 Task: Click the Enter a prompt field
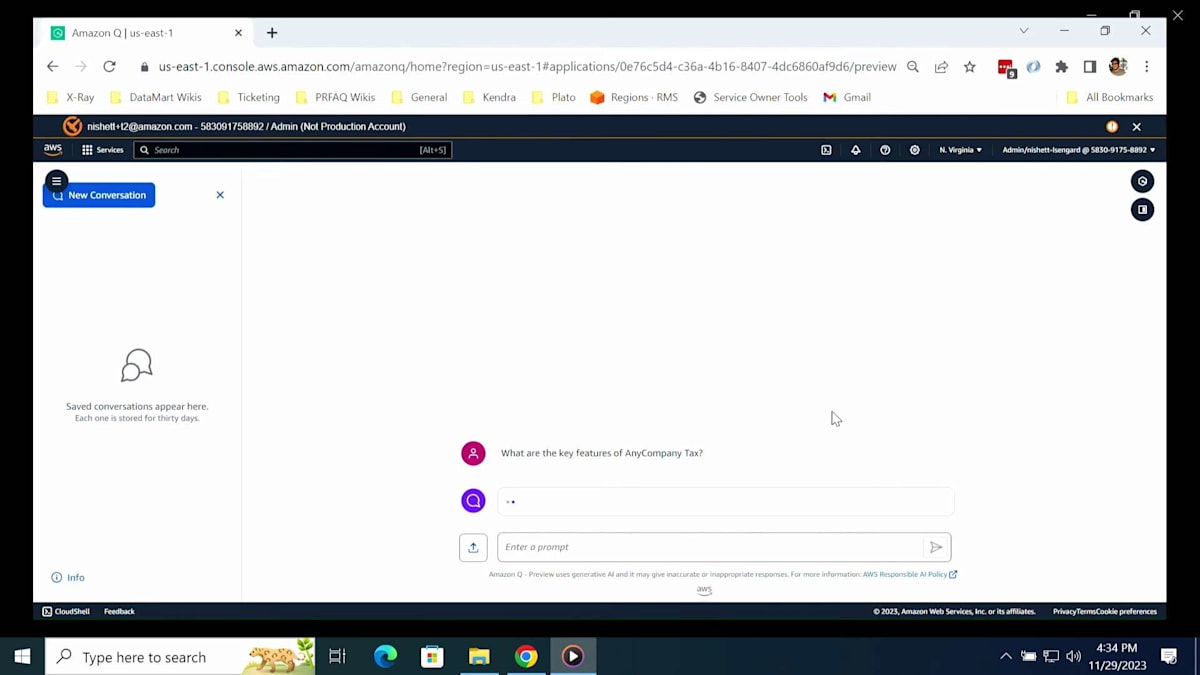pyautogui.click(x=710, y=547)
